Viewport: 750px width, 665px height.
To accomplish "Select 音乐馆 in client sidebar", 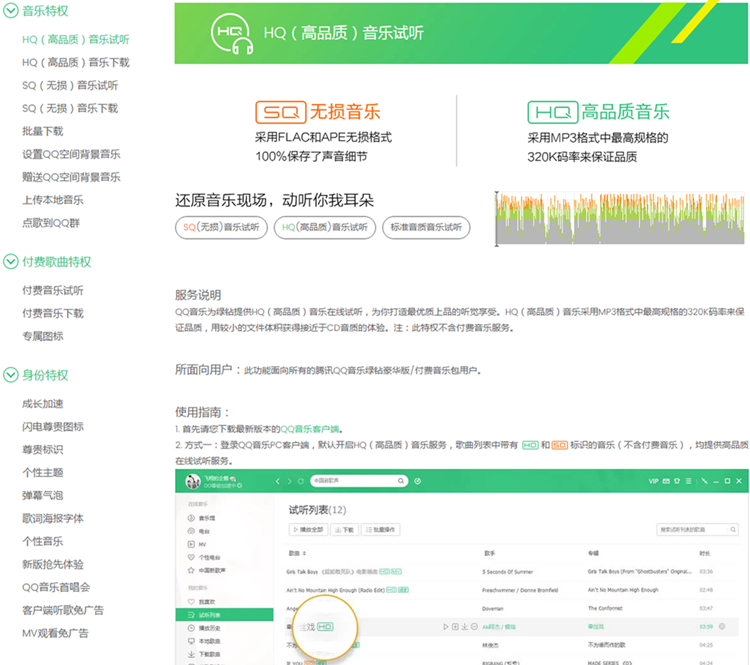I will [x=202, y=518].
